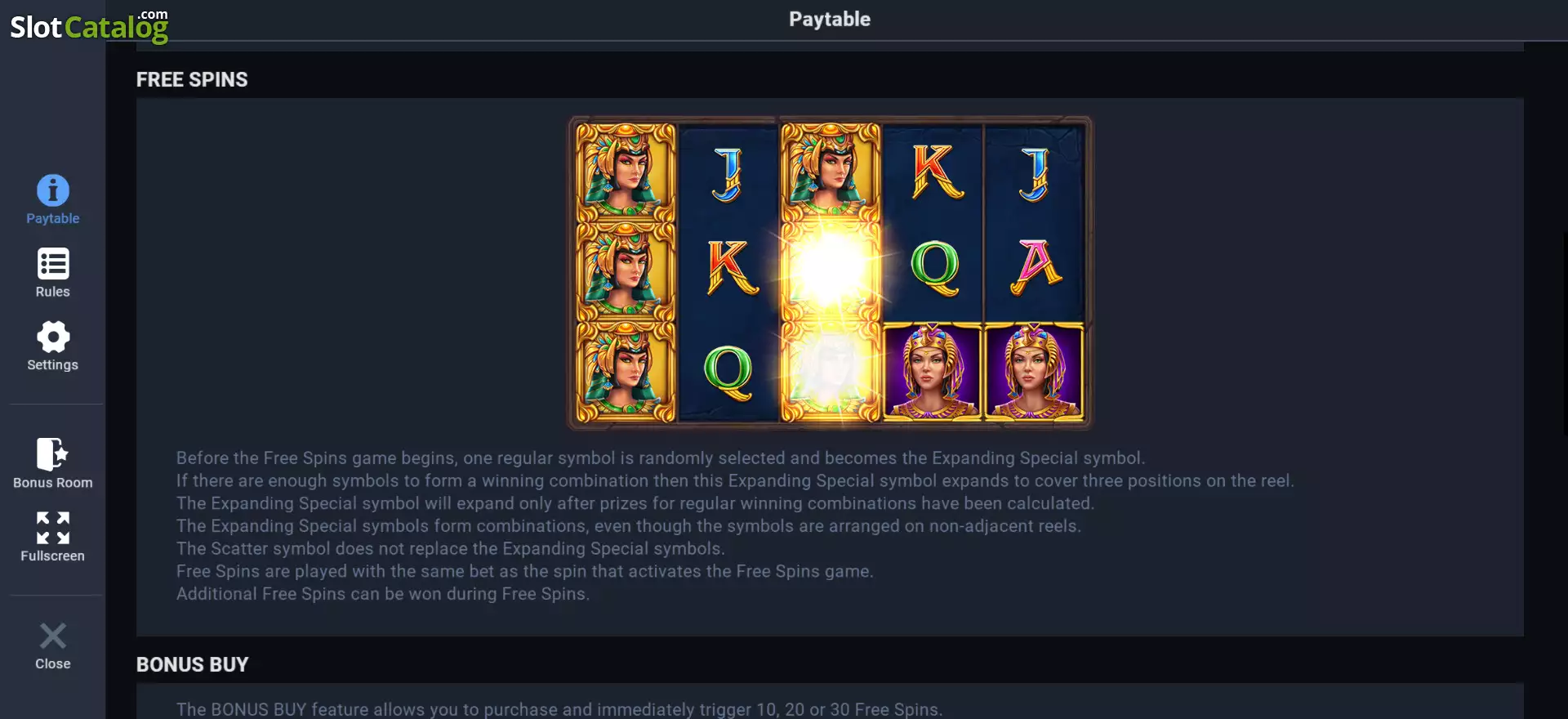The height and width of the screenshot is (719, 1568).
Task: Click the FREE SPINS section heading
Action: [x=192, y=79]
